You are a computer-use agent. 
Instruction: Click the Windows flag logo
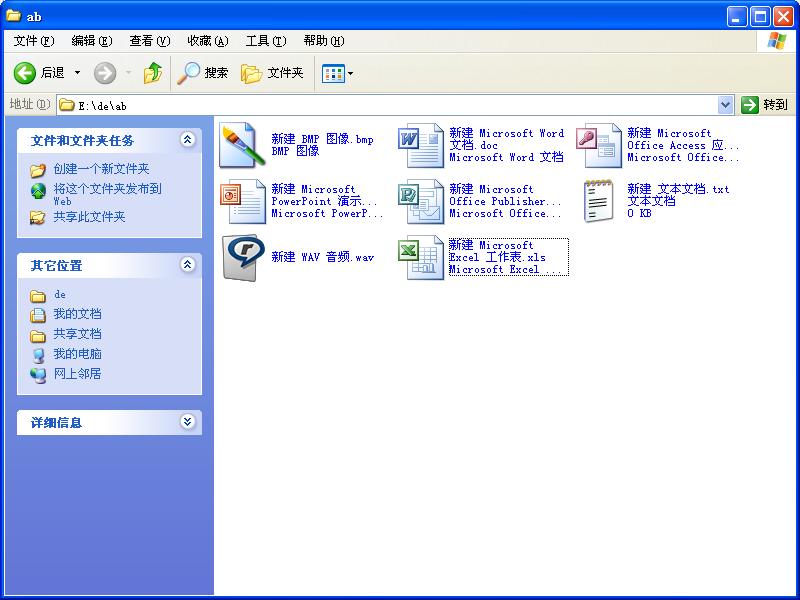click(777, 41)
